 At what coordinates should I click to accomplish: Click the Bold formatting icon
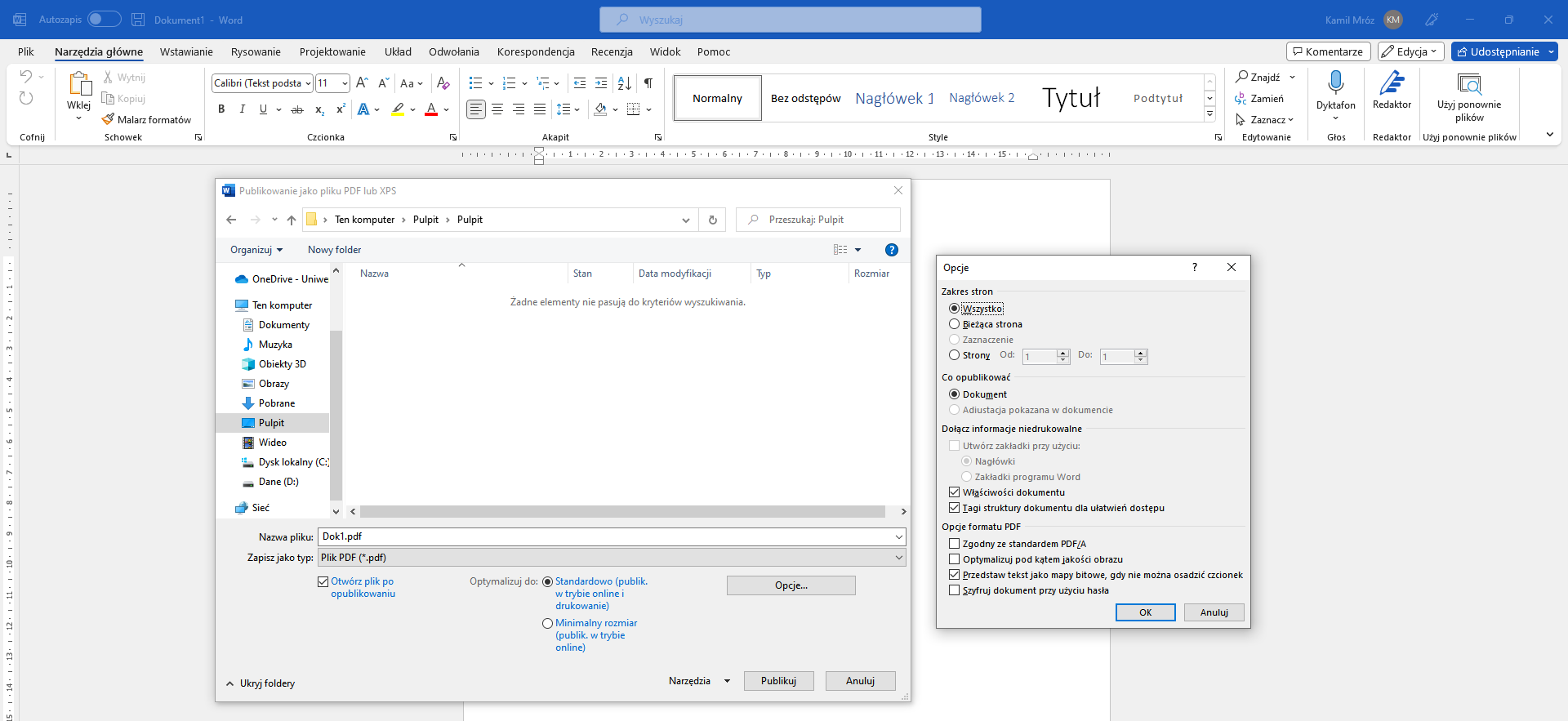click(221, 109)
